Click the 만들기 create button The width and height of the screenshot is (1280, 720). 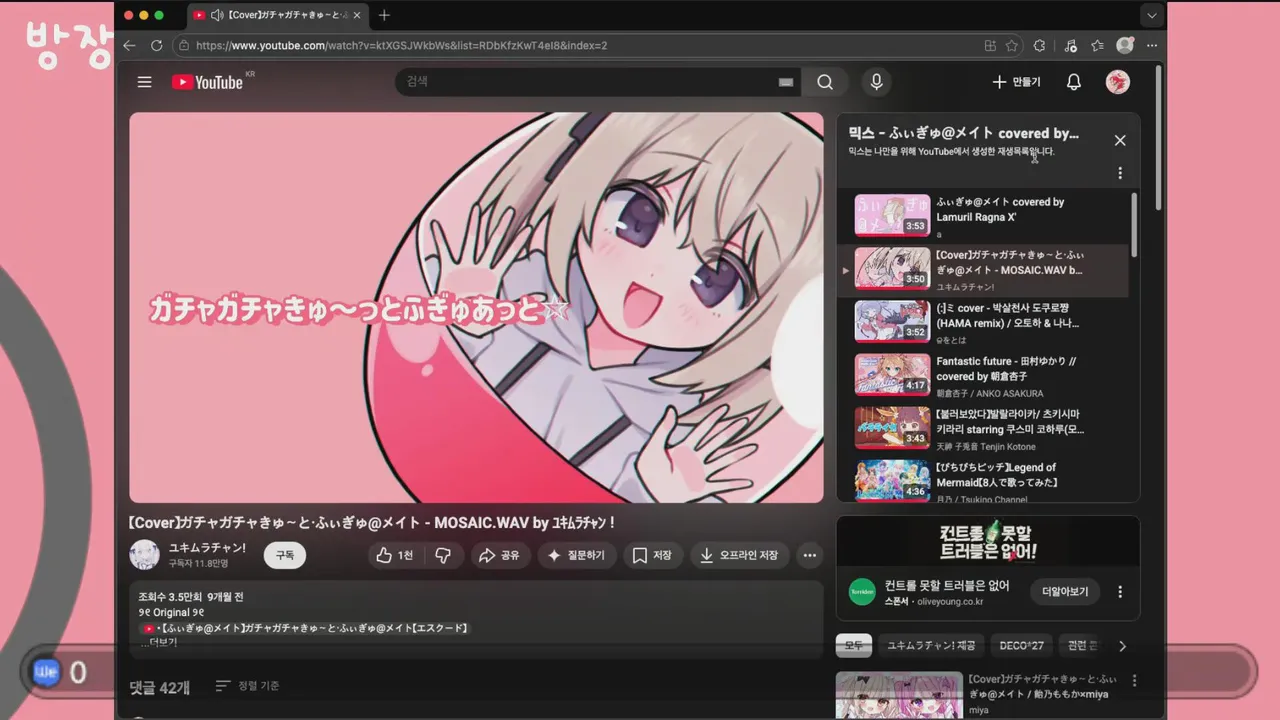(x=1016, y=82)
